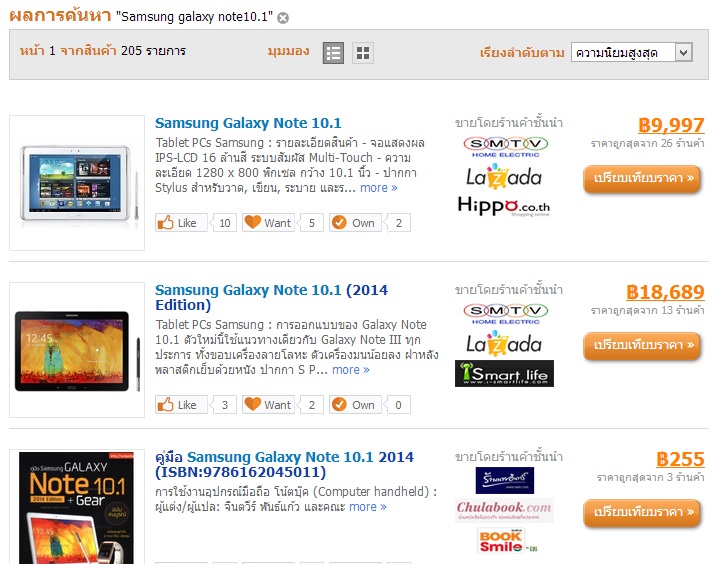Open the iSmart life shop logo
The height and width of the screenshot is (564, 716).
[x=504, y=374]
